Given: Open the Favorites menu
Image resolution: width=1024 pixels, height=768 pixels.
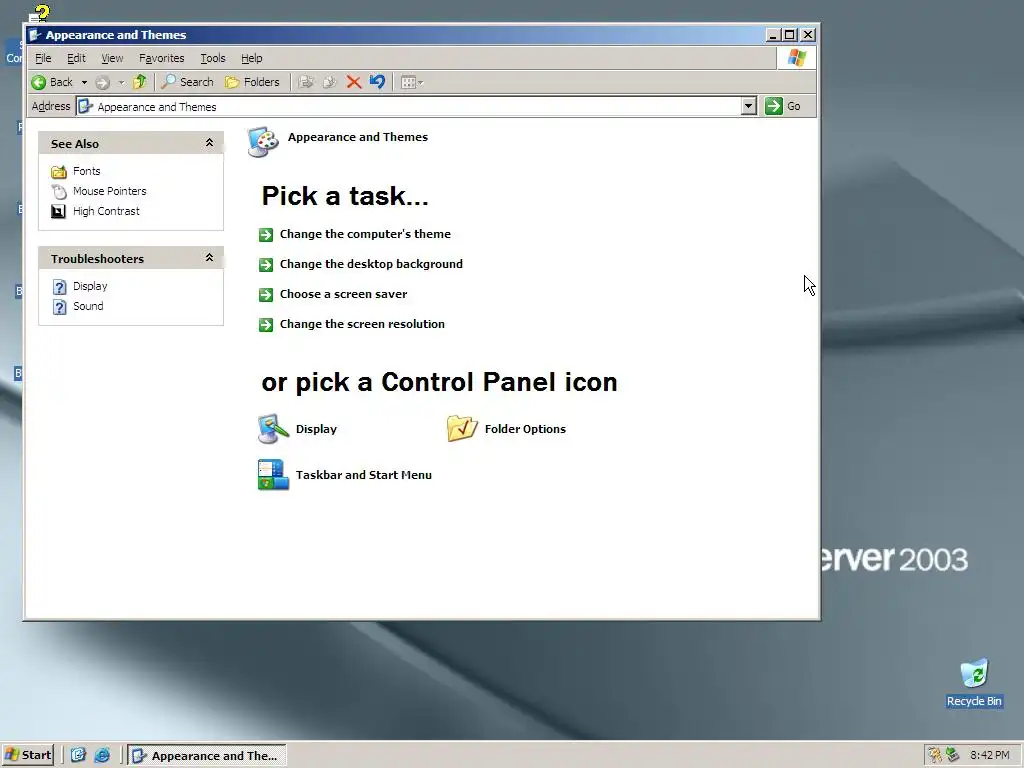Looking at the screenshot, I should coord(161,58).
